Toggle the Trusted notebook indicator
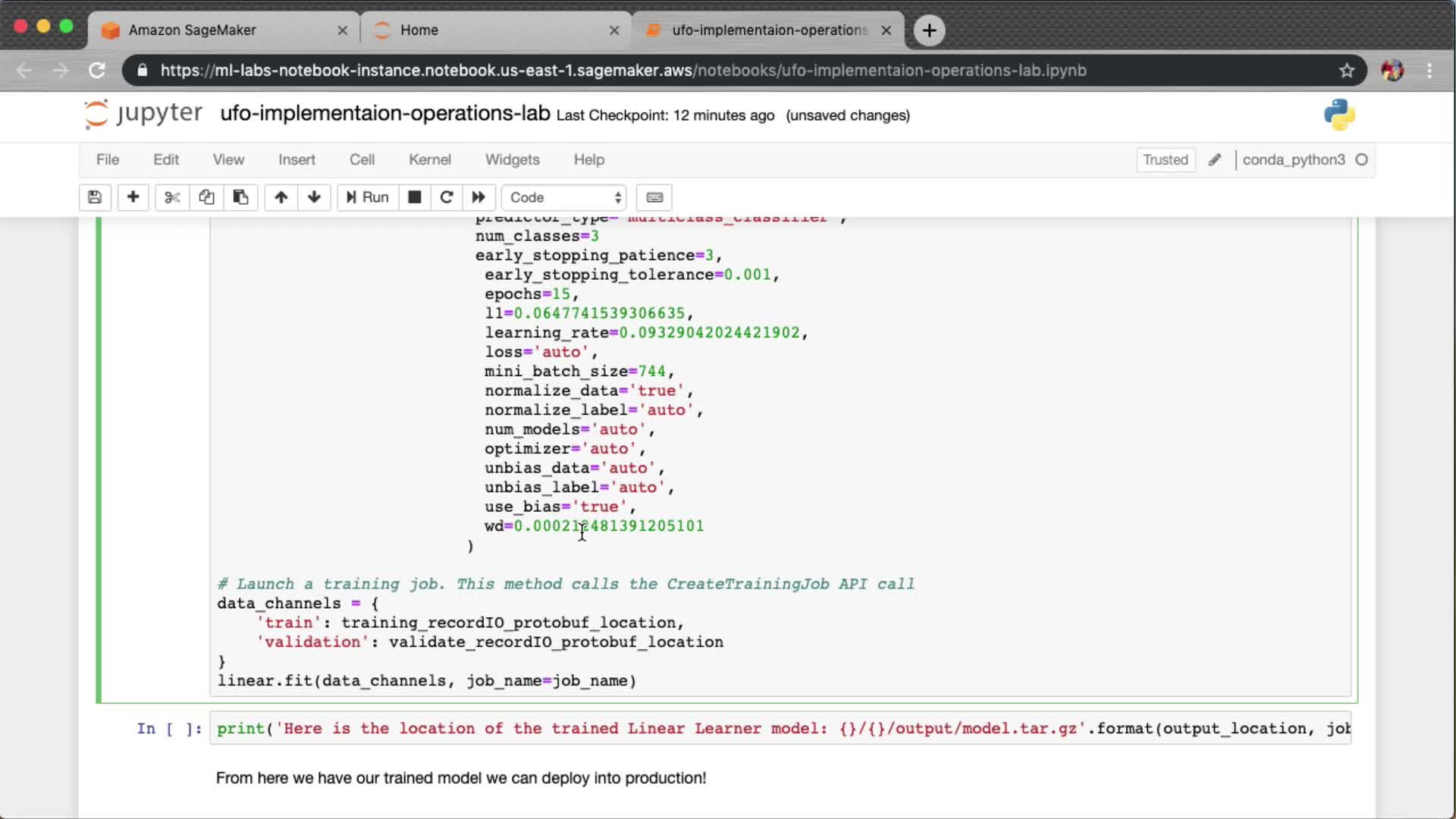Image resolution: width=1456 pixels, height=819 pixels. coord(1165,160)
